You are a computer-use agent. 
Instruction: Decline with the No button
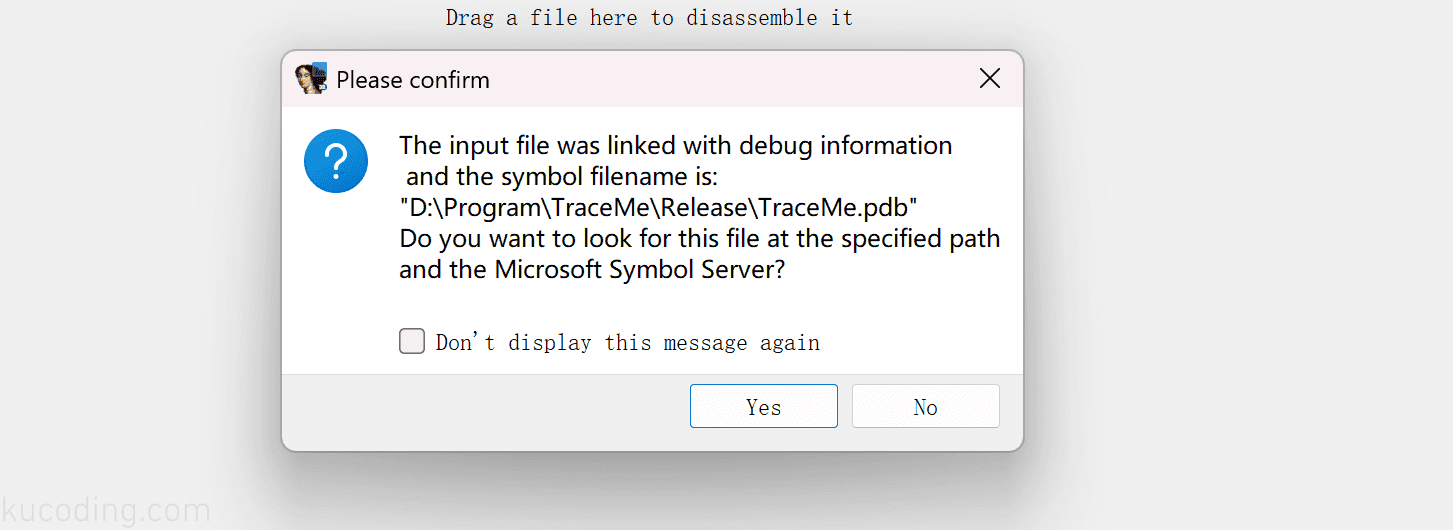point(926,406)
